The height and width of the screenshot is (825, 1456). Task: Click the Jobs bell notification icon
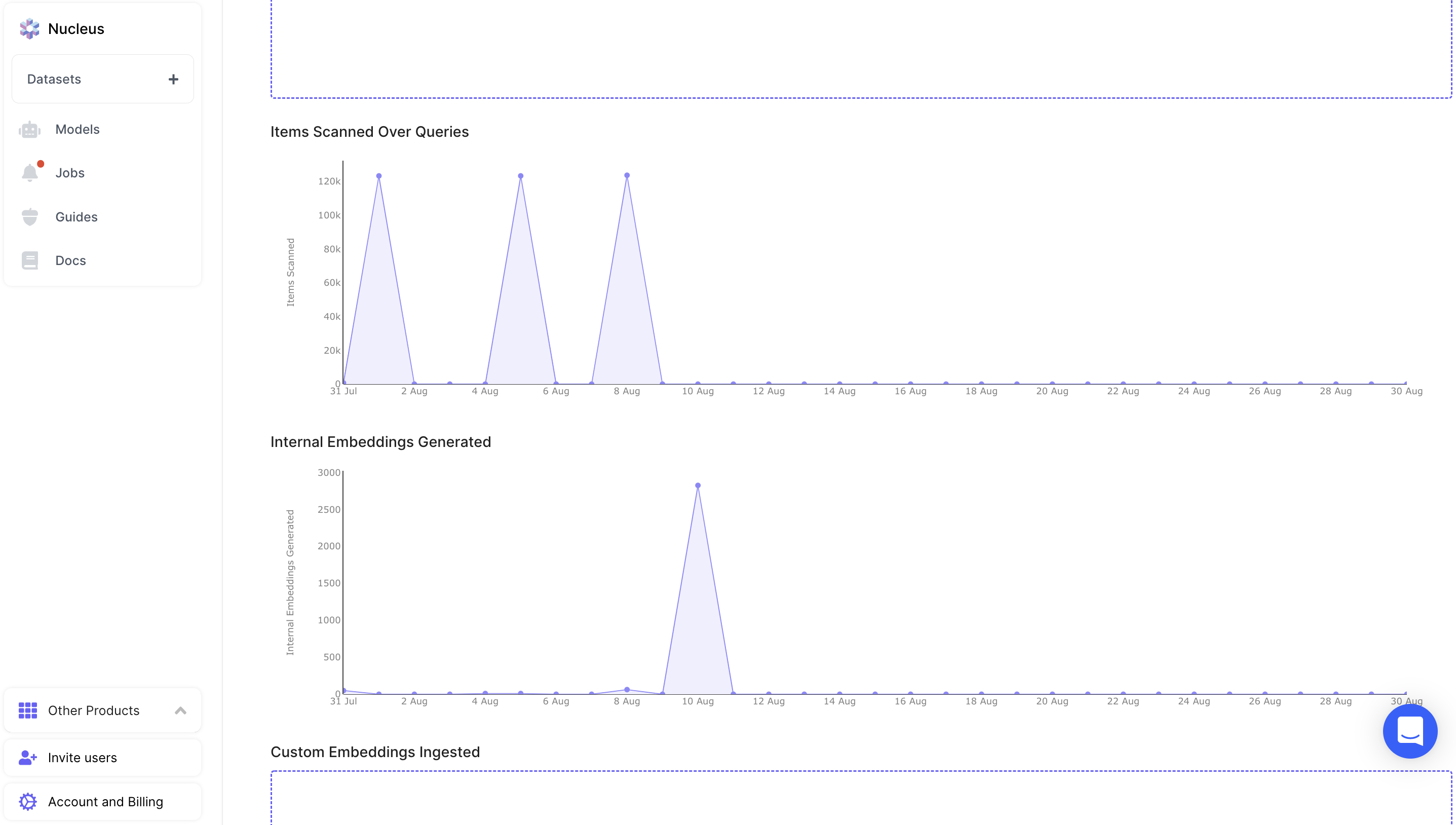(x=29, y=173)
